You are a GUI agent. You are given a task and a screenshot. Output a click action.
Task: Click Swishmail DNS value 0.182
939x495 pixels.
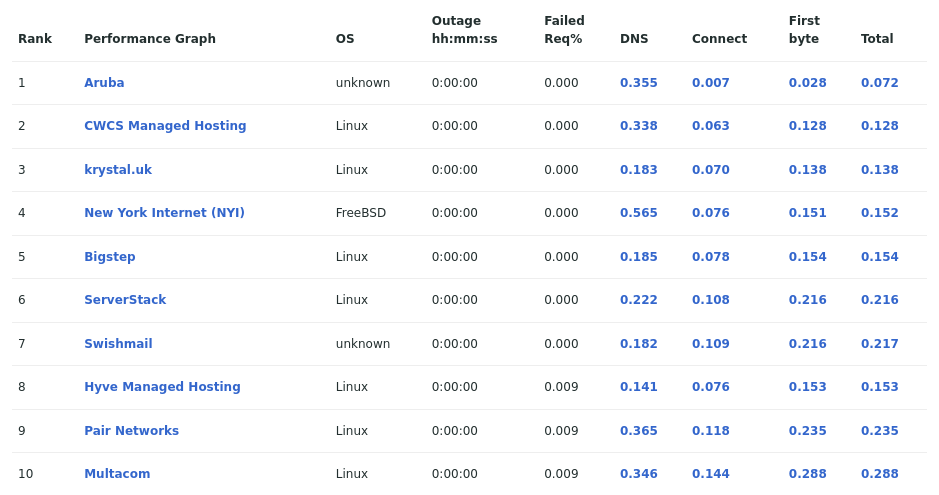pyautogui.click(x=638, y=344)
